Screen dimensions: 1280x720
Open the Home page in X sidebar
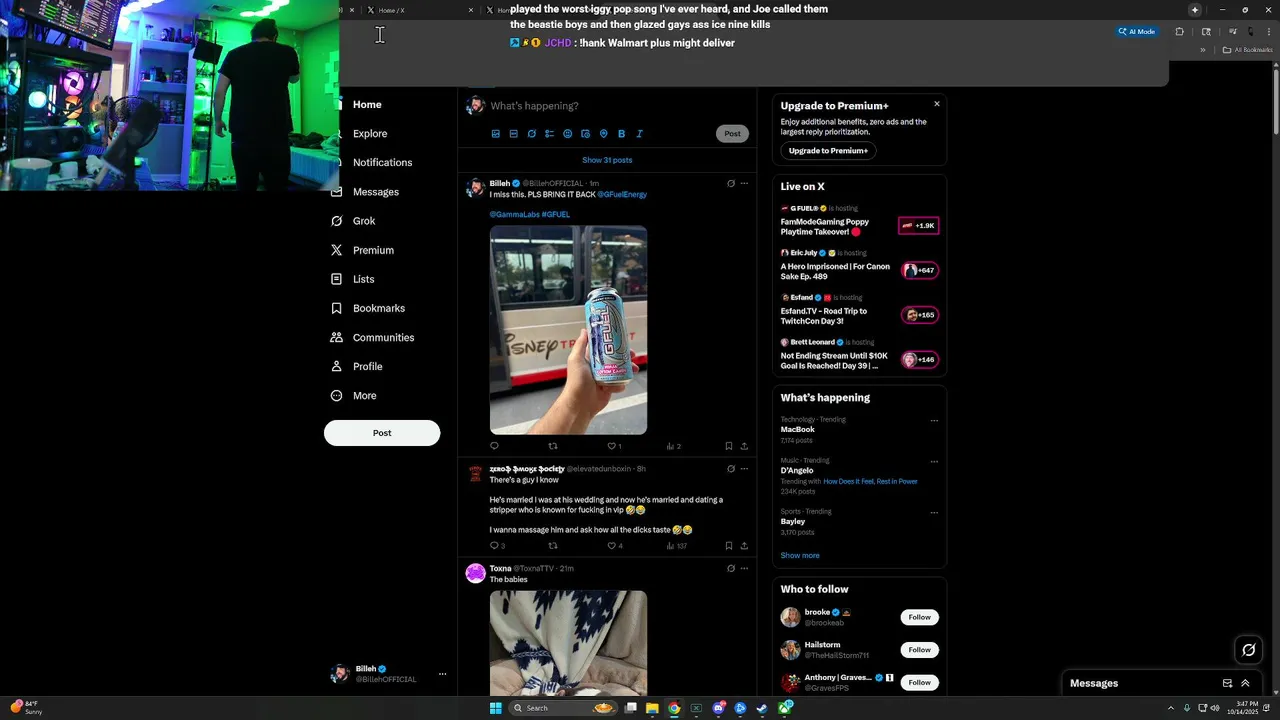pyautogui.click(x=366, y=105)
